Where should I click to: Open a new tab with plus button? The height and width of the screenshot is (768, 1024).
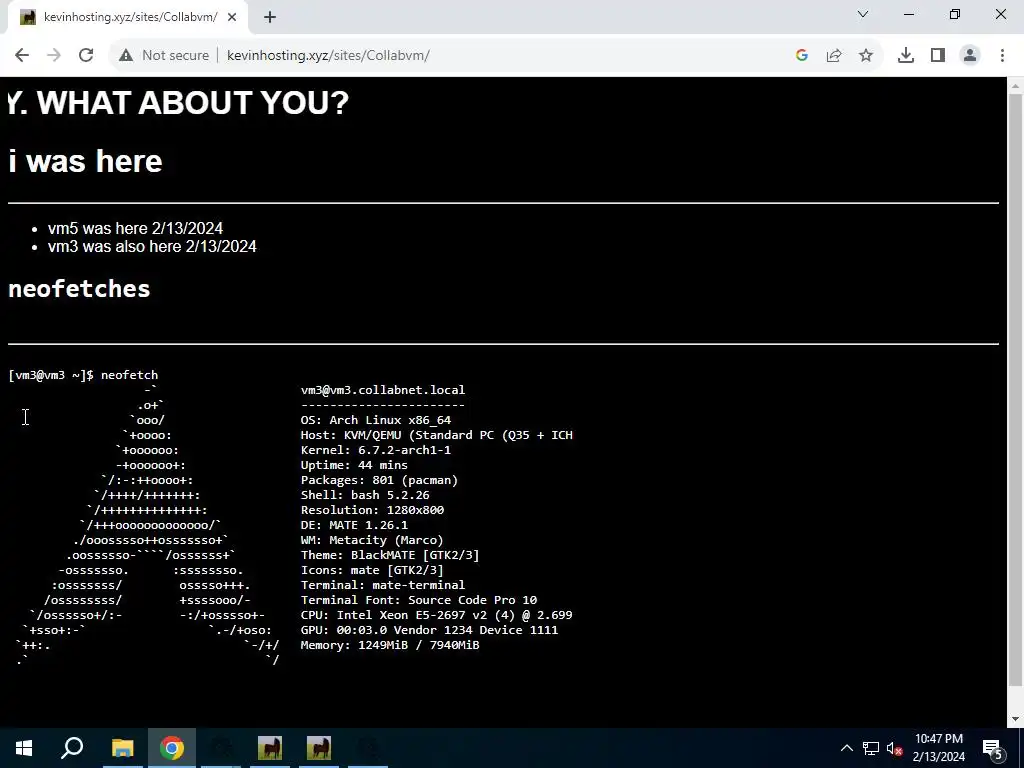(270, 18)
